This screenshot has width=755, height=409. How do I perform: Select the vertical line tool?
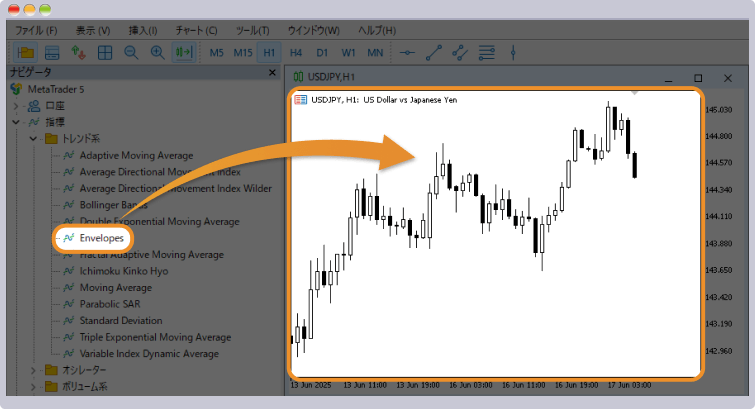click(x=513, y=53)
